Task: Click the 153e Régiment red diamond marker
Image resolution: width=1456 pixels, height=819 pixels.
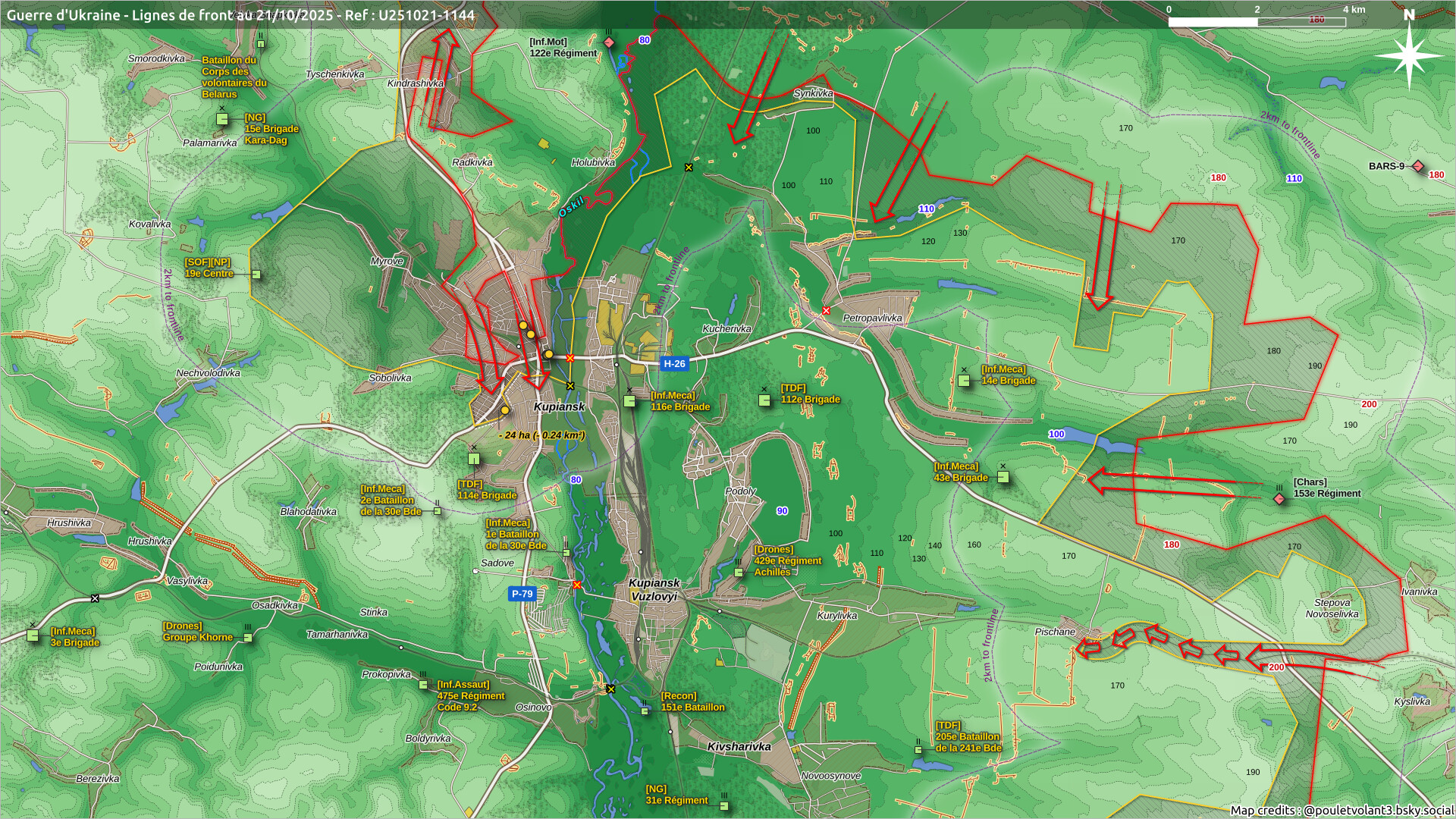Action: click(1279, 498)
